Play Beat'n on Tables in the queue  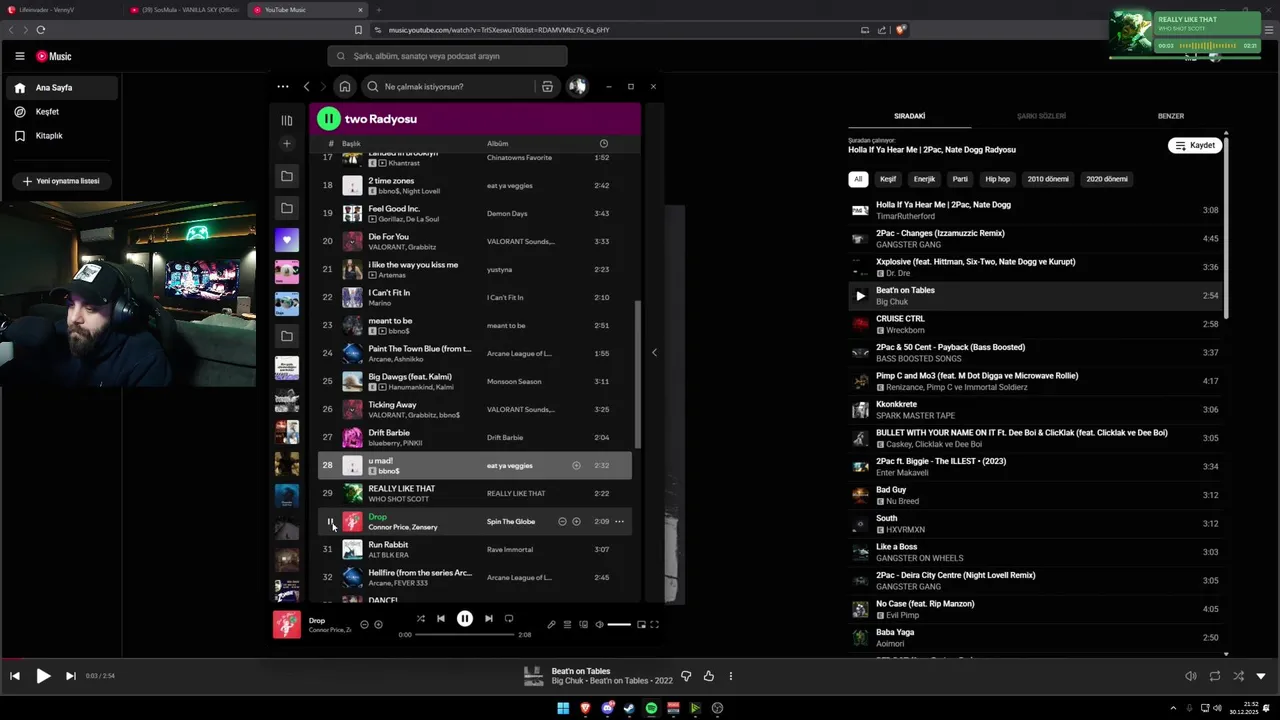860,296
